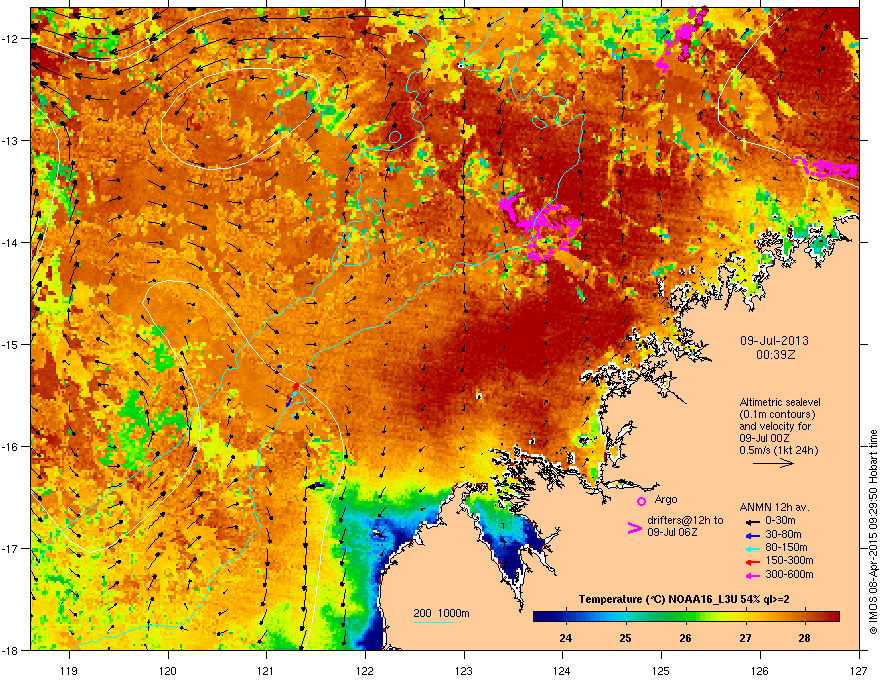Click longitude axis label '120'
Viewport: 880px width, 680px height.
click(x=168, y=670)
